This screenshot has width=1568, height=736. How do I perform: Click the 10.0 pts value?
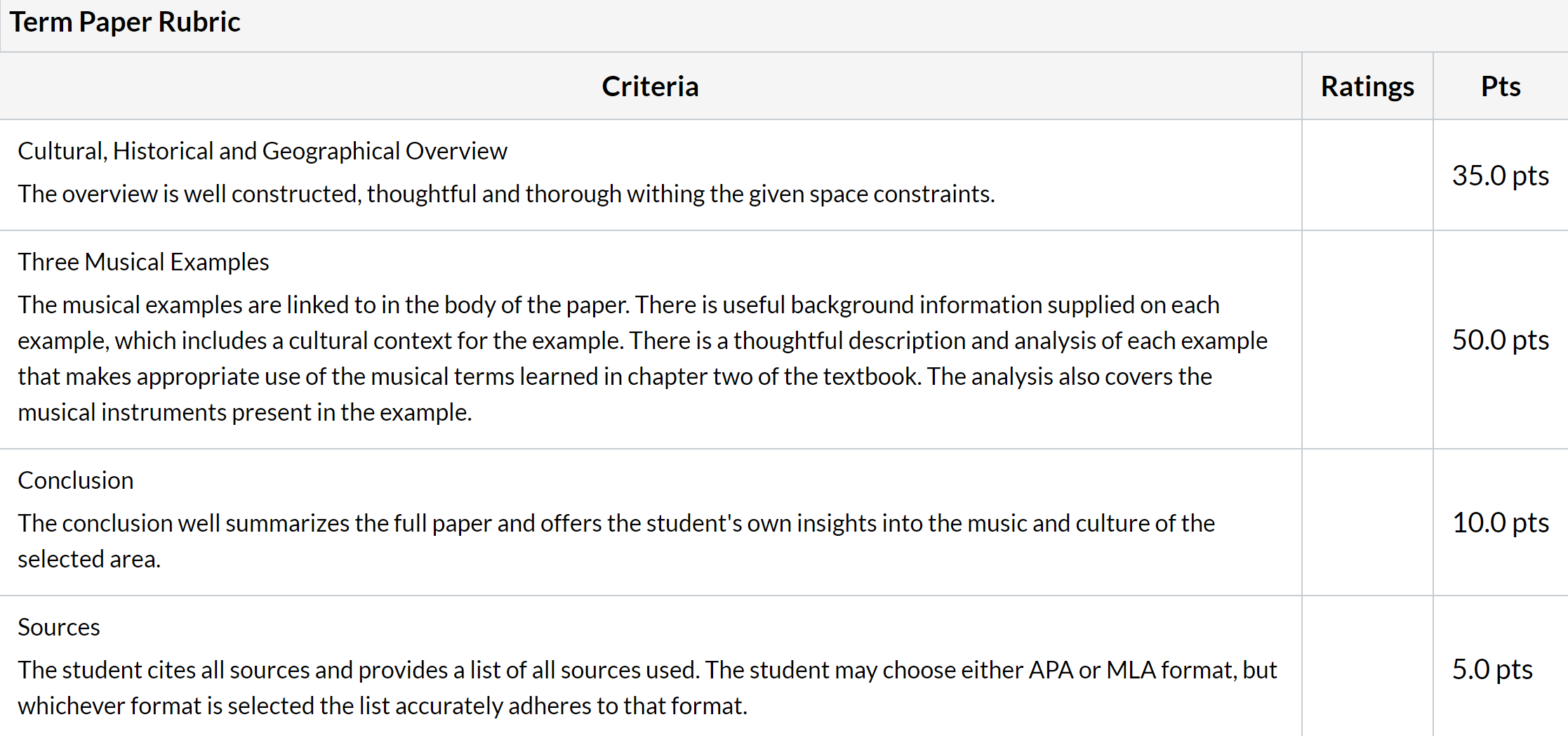pyautogui.click(x=1501, y=523)
